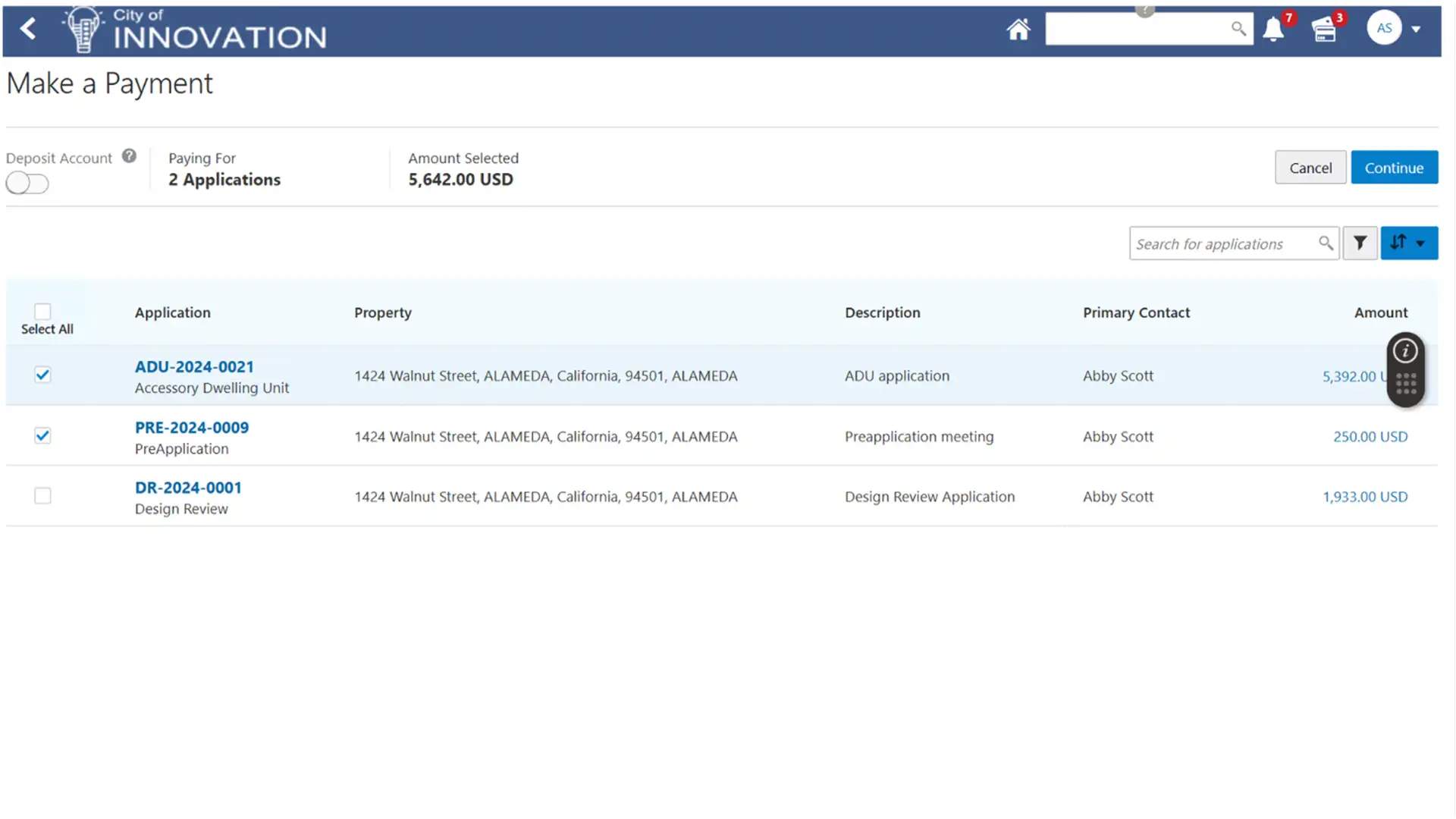Open the applications filter icon
This screenshot has height=819, width=1456.
tap(1360, 243)
